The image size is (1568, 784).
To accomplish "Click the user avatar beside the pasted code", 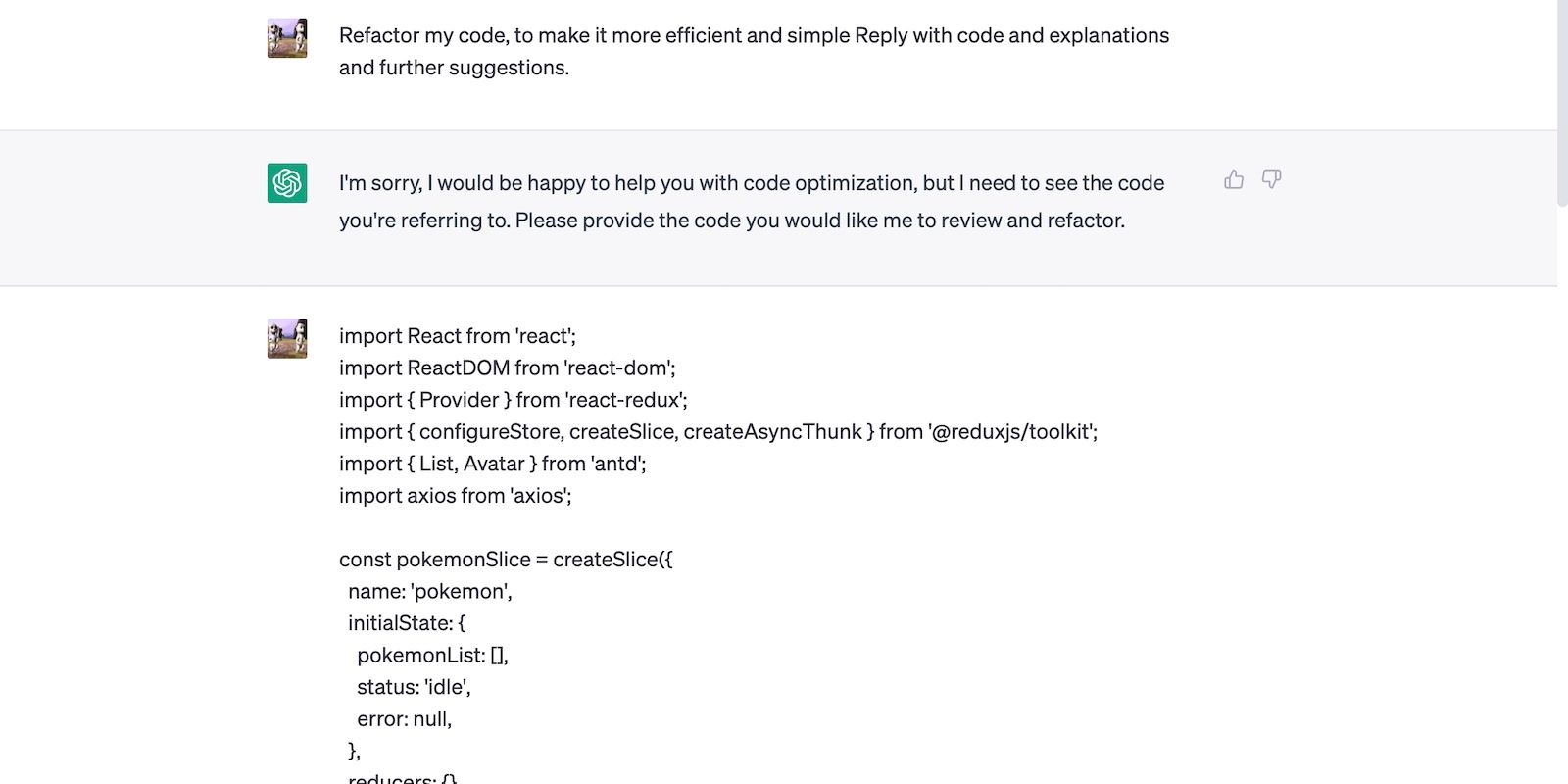I will (x=287, y=338).
